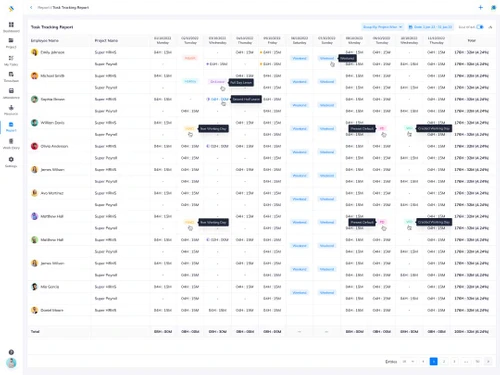Click the Total row label
Viewport: 500px width, 375px height.
pyautogui.click(x=35, y=332)
